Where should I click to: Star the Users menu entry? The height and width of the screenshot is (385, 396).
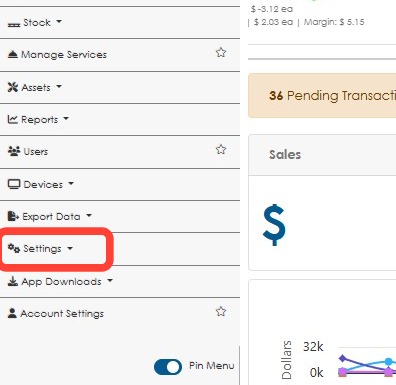(x=221, y=149)
